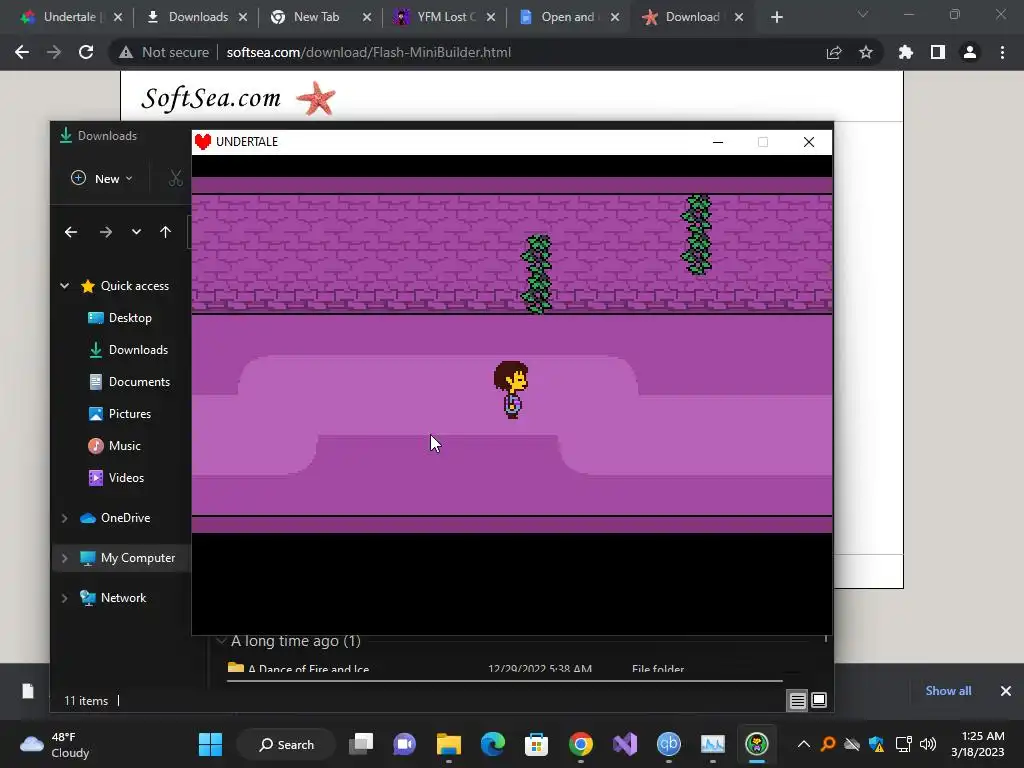
Task: Open recent locations dropdown in Explorer
Action: point(136,232)
